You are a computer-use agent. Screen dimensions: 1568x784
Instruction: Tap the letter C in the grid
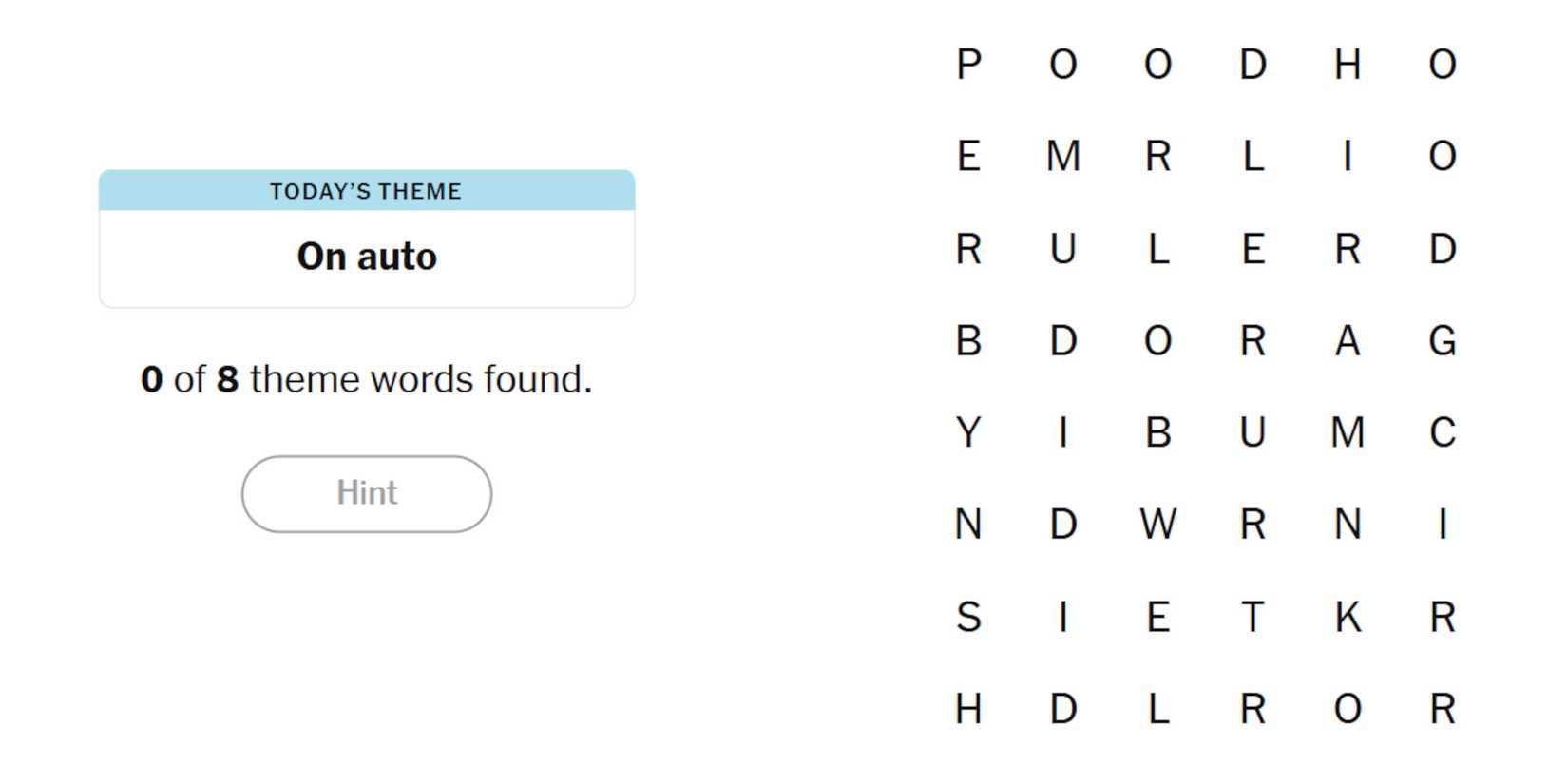1442,432
